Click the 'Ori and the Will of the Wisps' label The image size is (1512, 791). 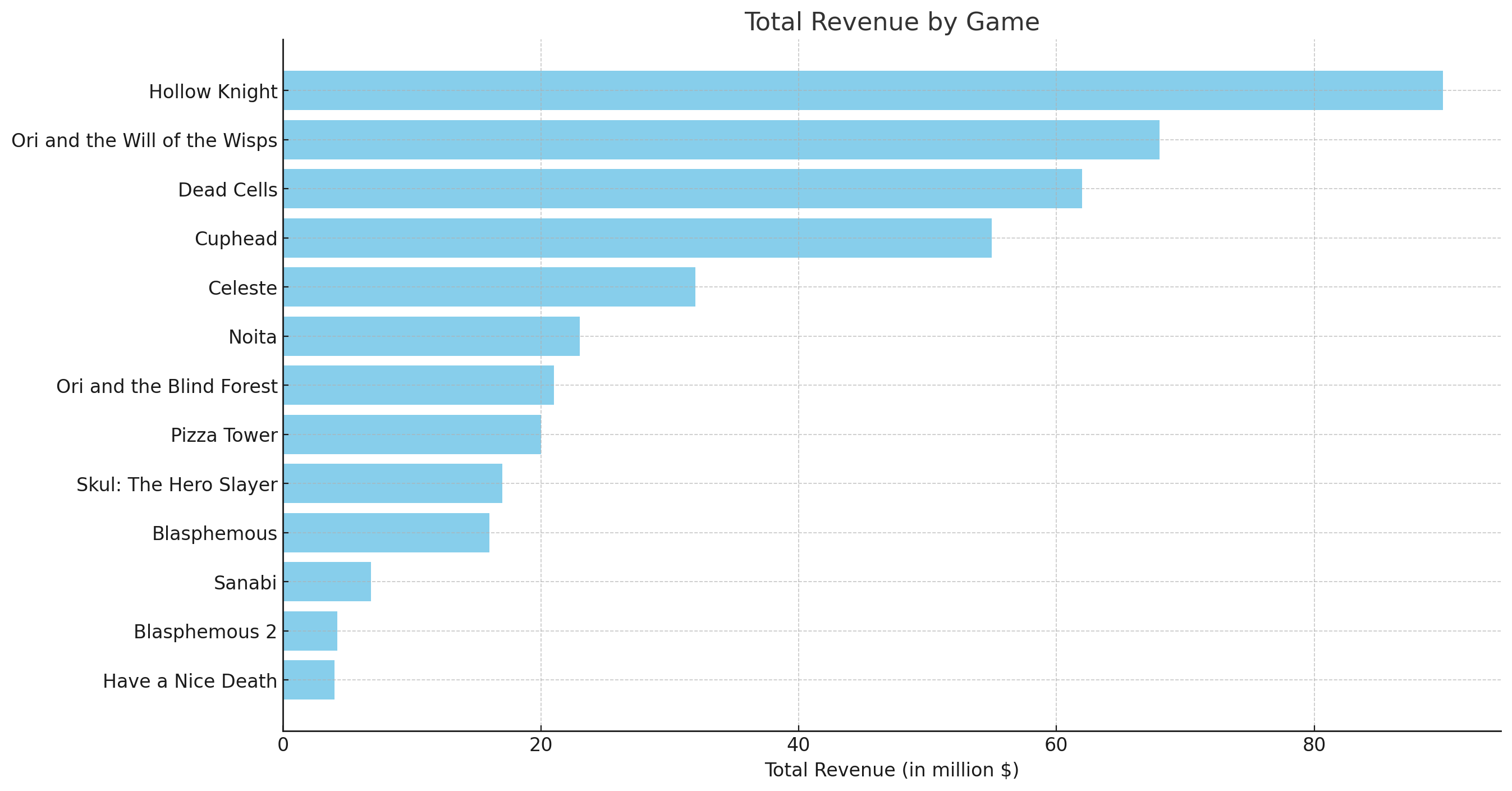[x=144, y=141]
